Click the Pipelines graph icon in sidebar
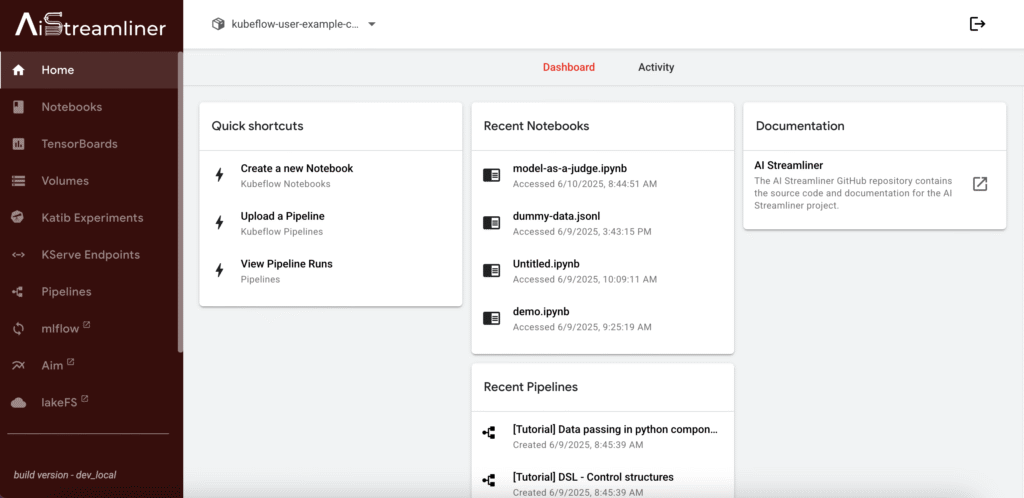Viewport: 1024px width, 498px height. 18,292
